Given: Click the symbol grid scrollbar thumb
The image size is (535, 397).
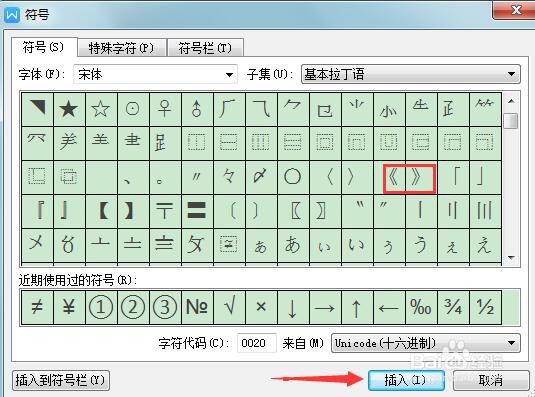Looking at the screenshot, I should tap(511, 121).
